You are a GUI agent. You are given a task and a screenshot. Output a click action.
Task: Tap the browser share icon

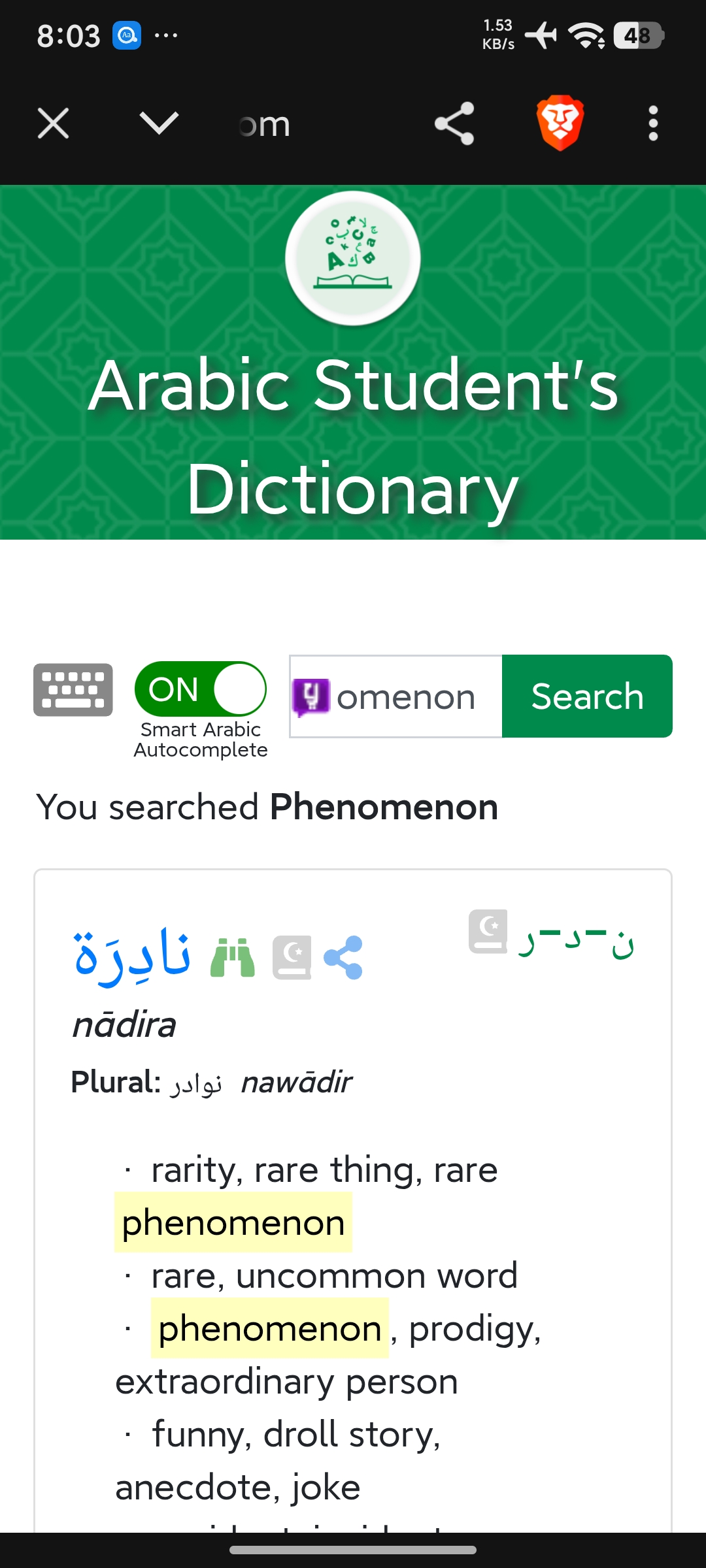pyautogui.click(x=454, y=123)
